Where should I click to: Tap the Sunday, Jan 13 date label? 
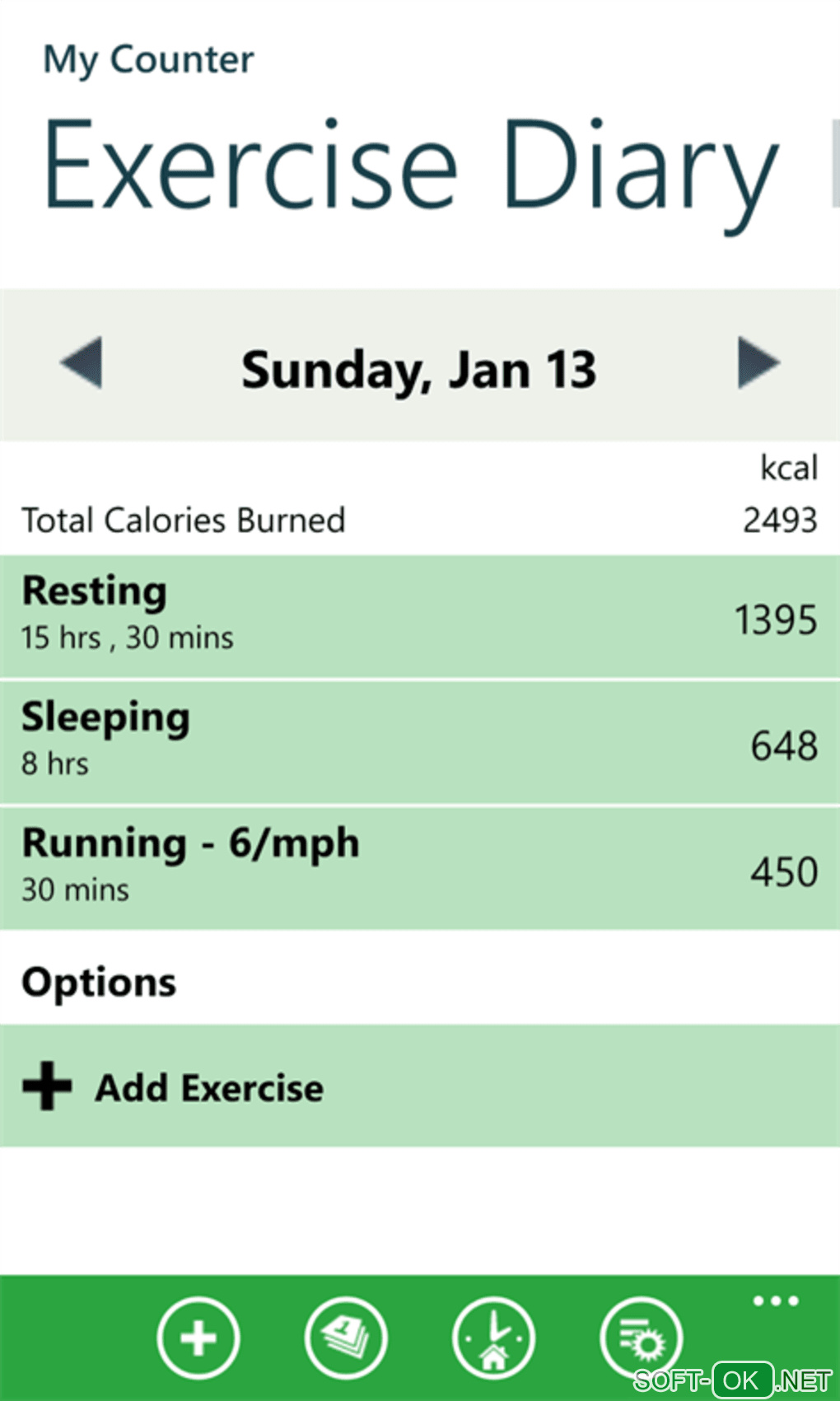pyautogui.click(x=418, y=370)
